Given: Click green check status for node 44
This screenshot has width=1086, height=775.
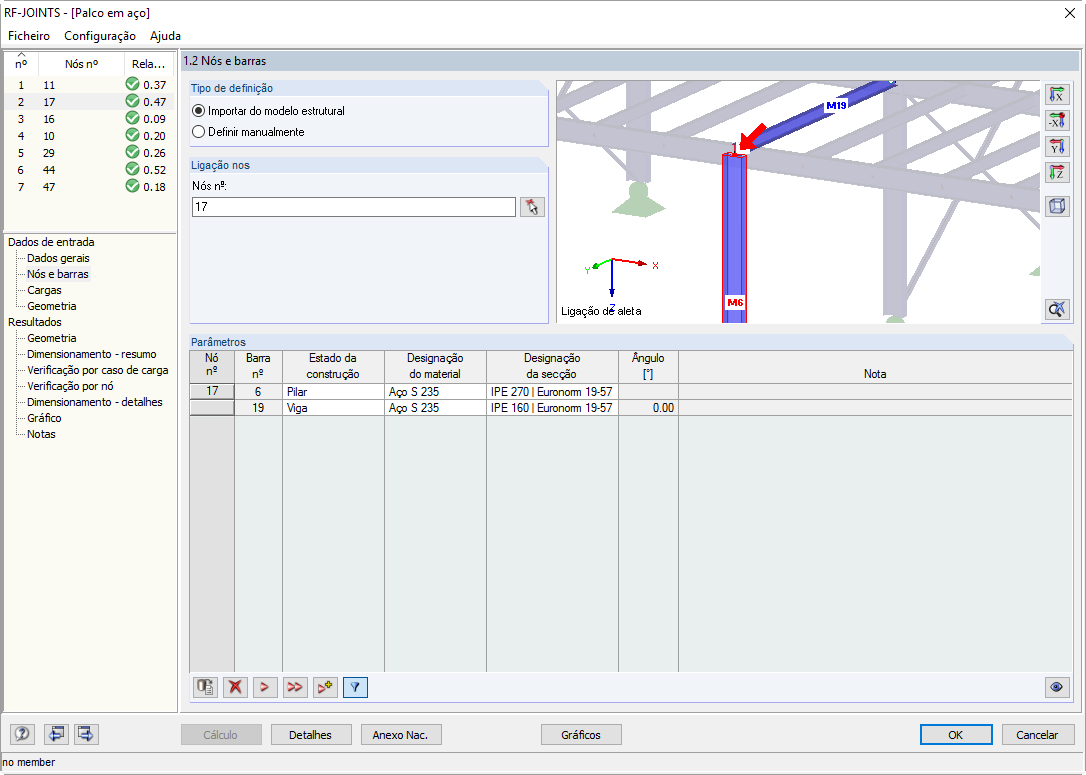Looking at the screenshot, I should 132,170.
